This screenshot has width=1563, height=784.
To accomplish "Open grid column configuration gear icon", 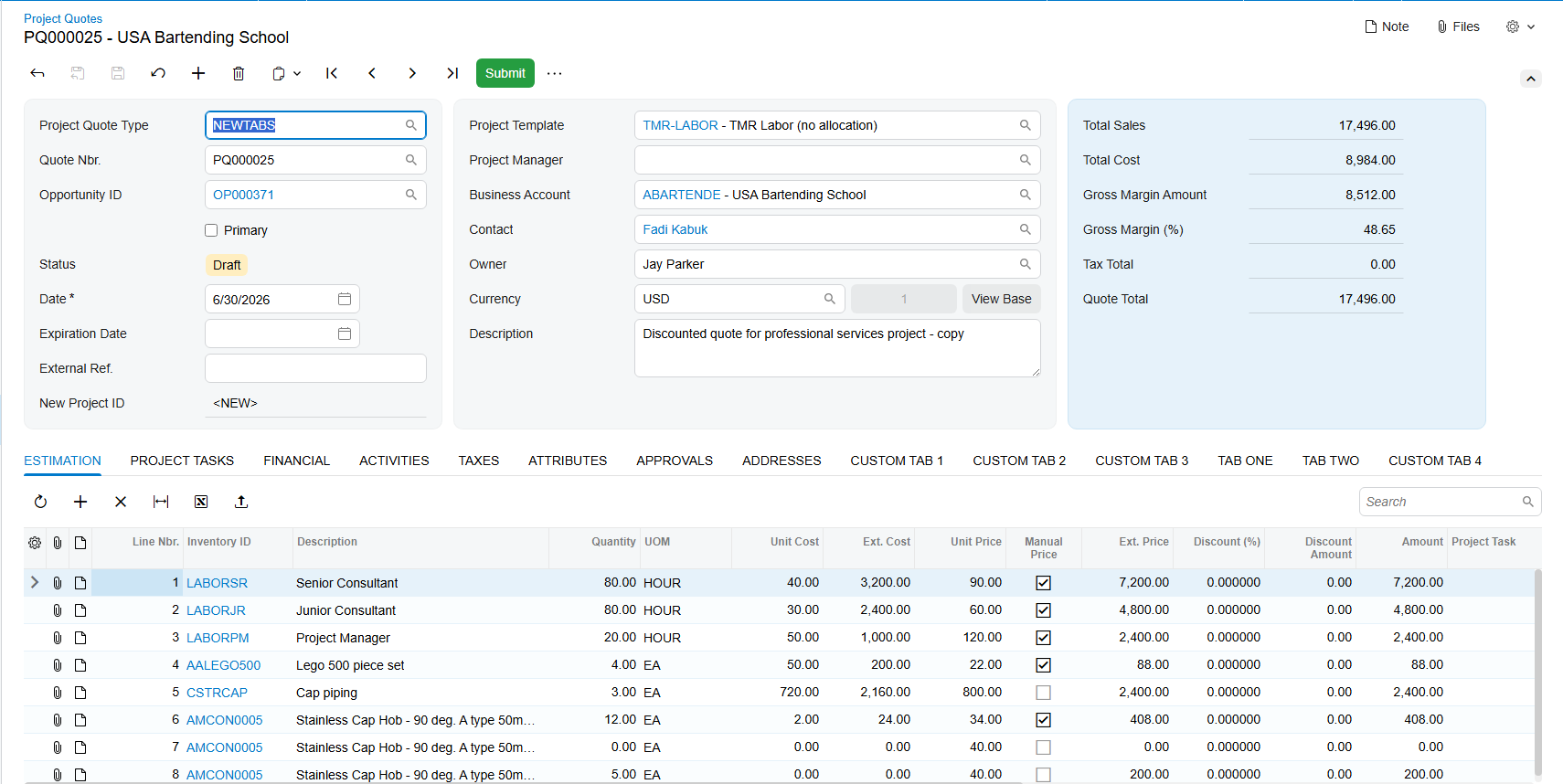I will tap(35, 543).
